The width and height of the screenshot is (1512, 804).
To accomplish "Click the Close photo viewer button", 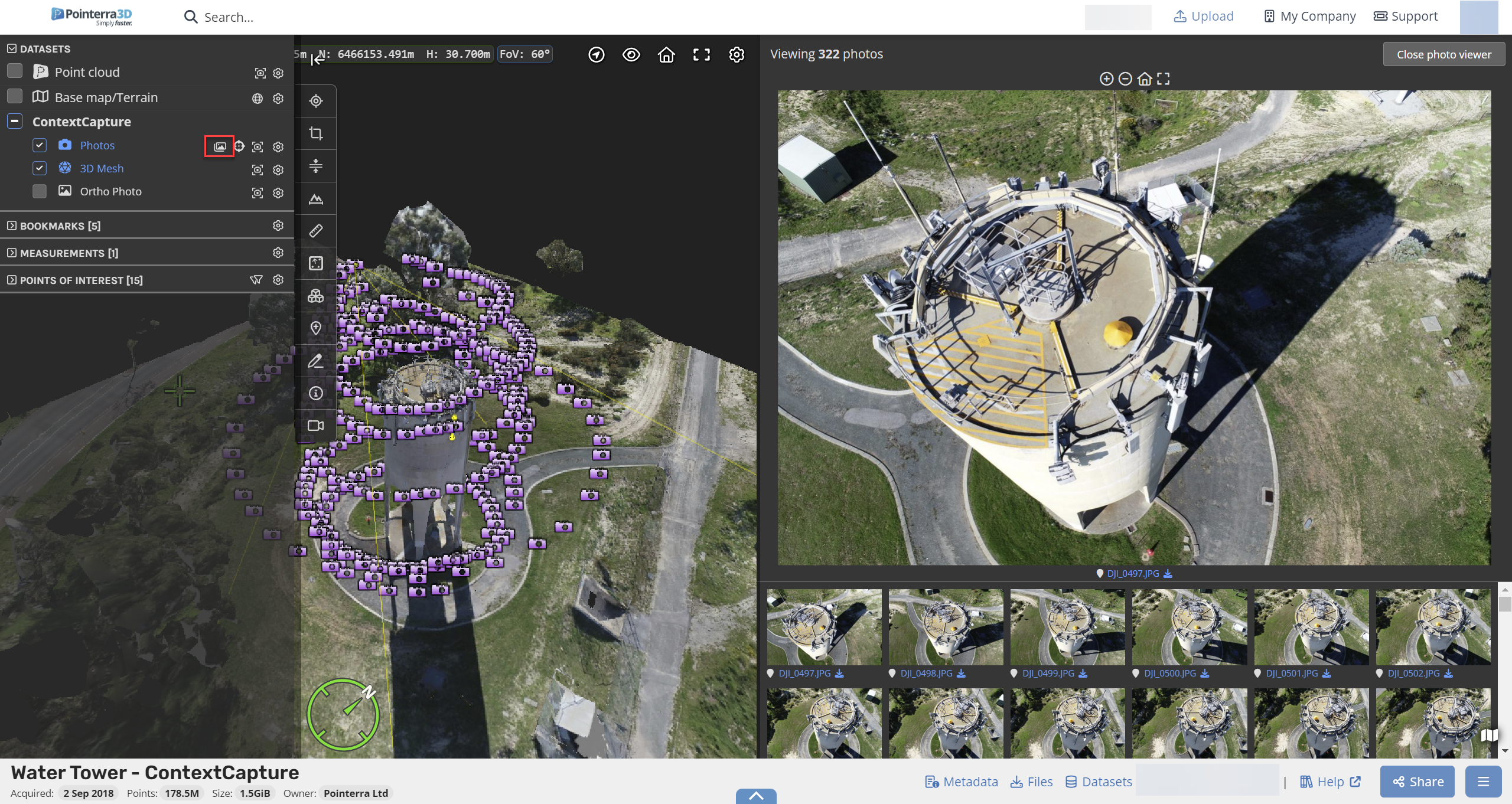I will pos(1443,54).
